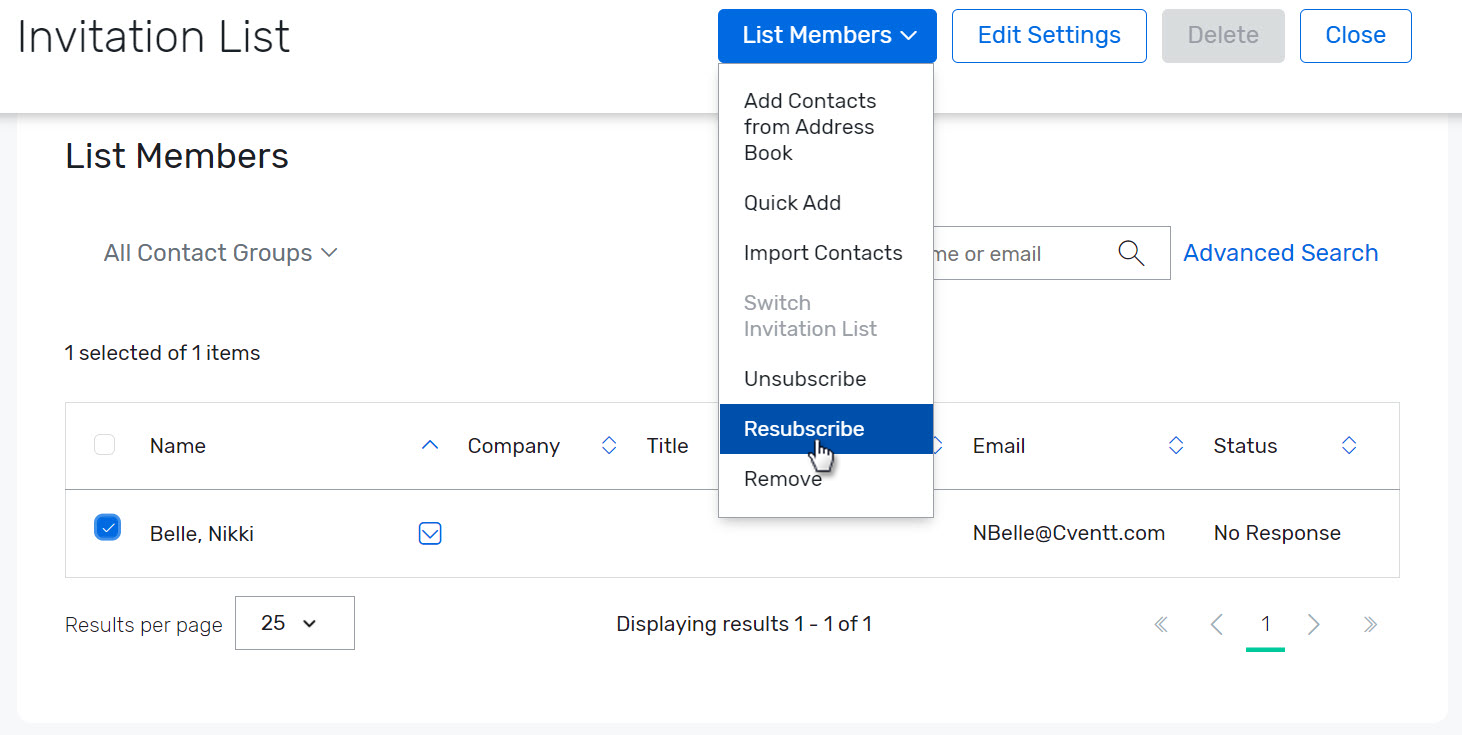Click the first-page double-chevron pagination icon
The image size is (1462, 735).
(x=1161, y=624)
